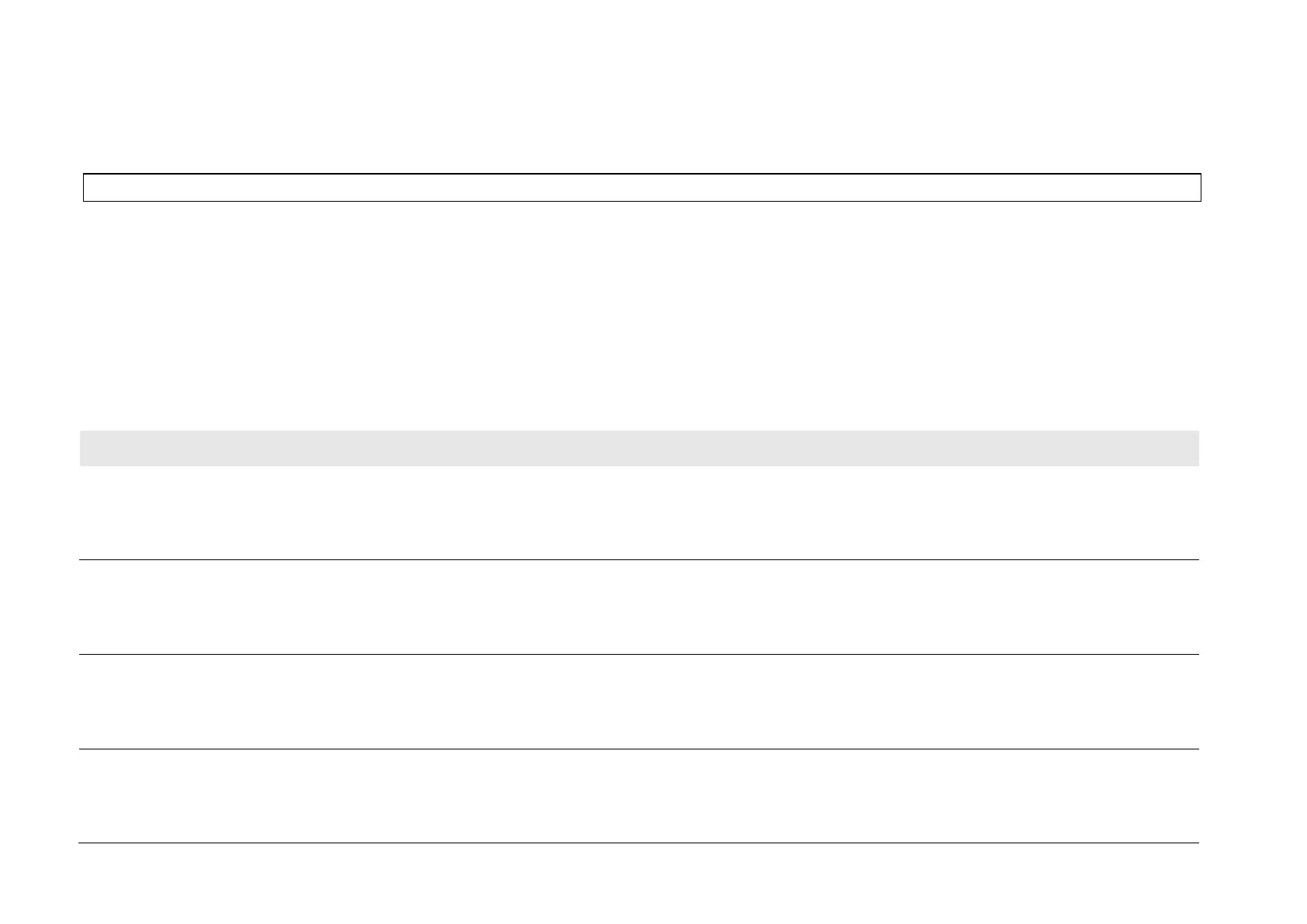This screenshot has height=924, width=1307.
Task: Click inside the empty outlined box at top
Action: tap(642, 188)
